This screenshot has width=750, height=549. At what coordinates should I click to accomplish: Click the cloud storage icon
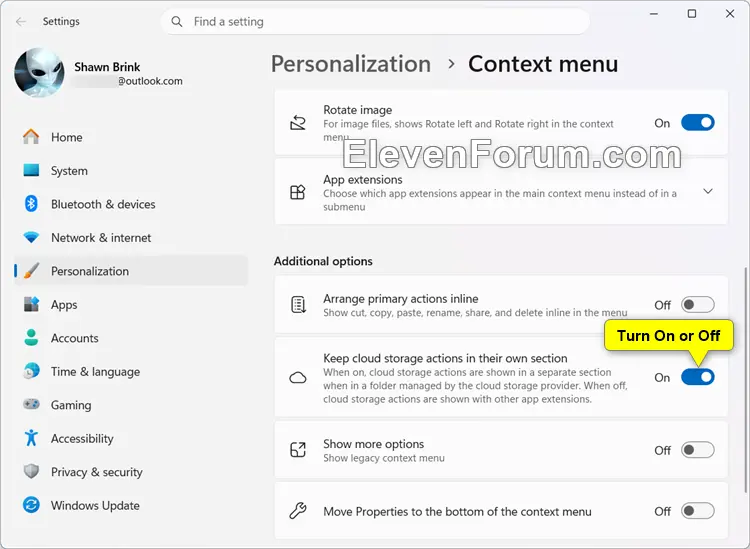pyautogui.click(x=298, y=378)
